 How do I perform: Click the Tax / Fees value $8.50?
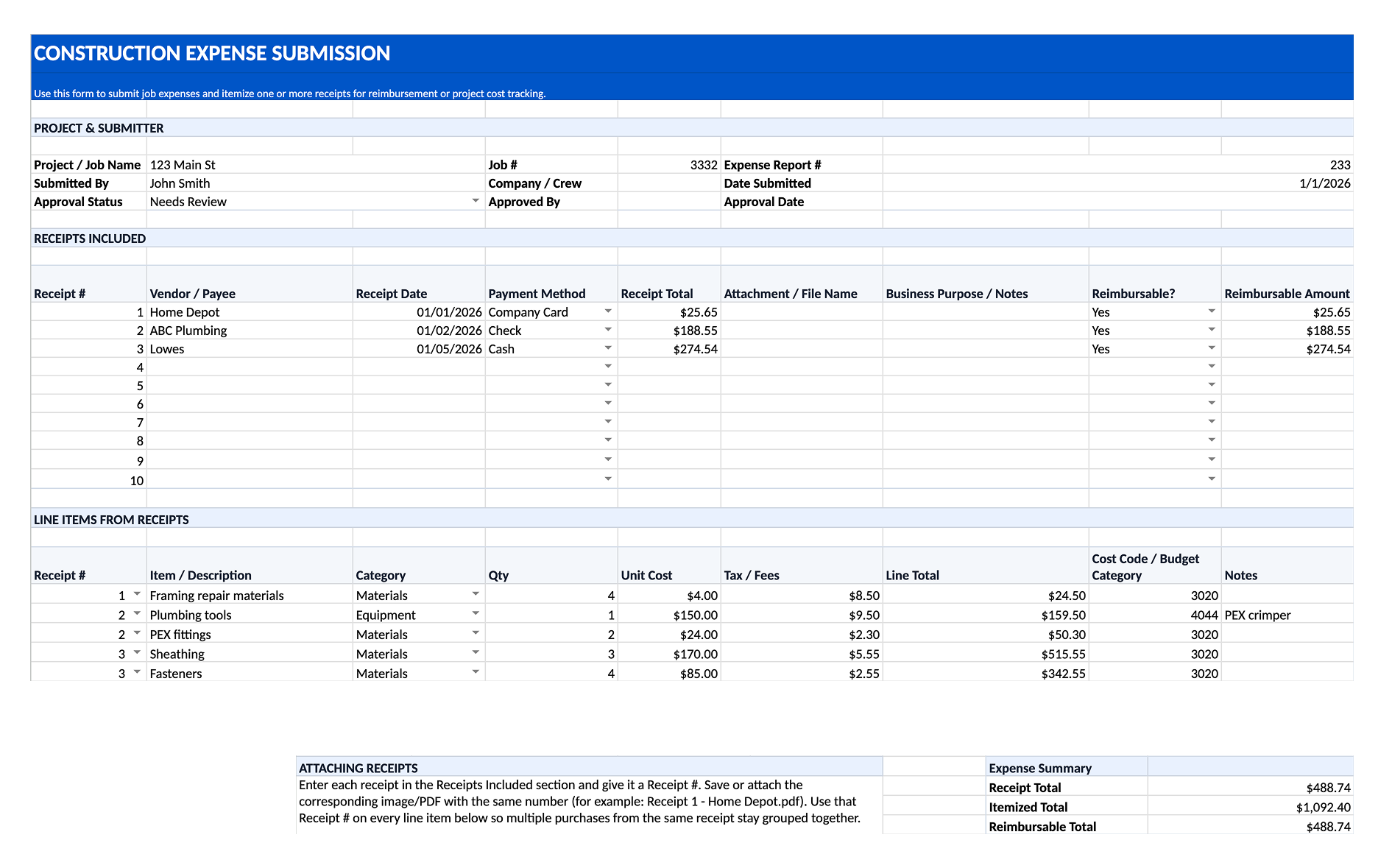[x=802, y=595]
